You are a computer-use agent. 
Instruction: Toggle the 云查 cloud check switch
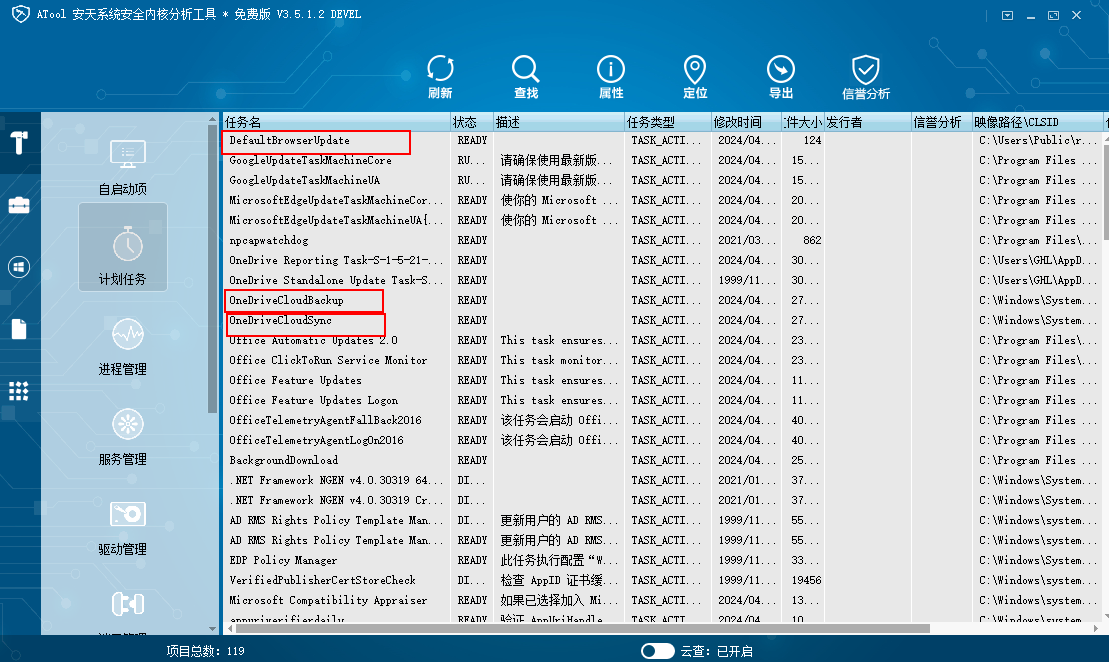pyautogui.click(x=658, y=651)
